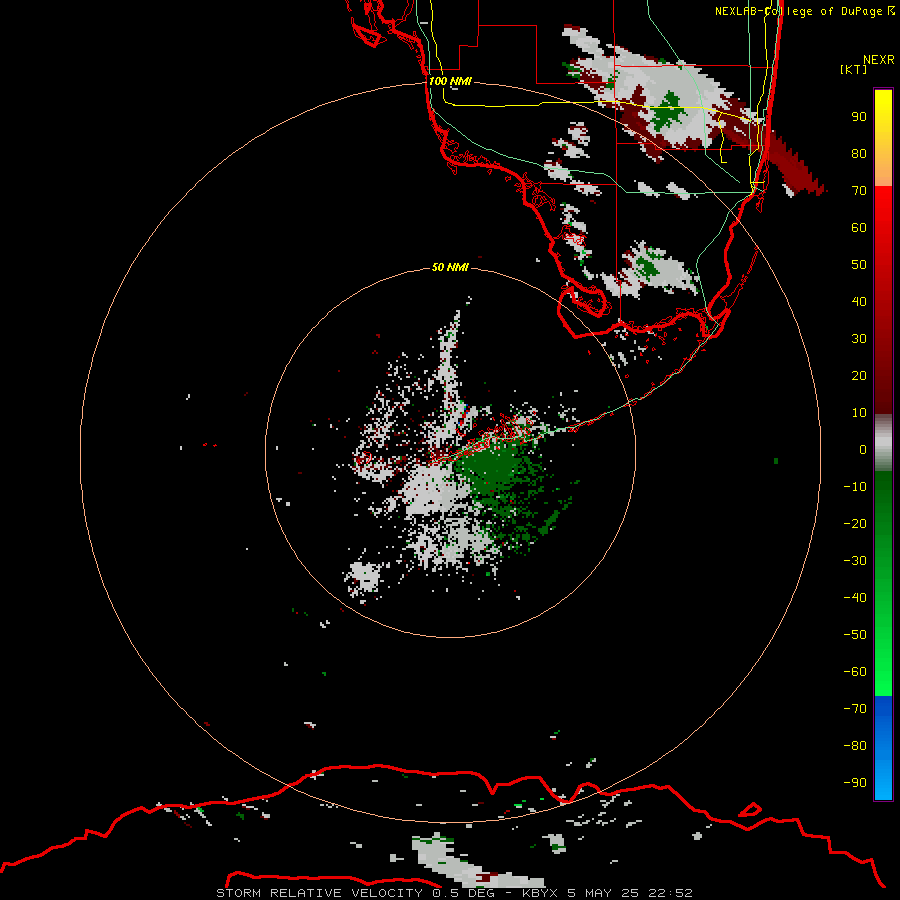This screenshot has width=900, height=900.
Task: Click the [KT] units label above the color bar
Action: point(853,69)
